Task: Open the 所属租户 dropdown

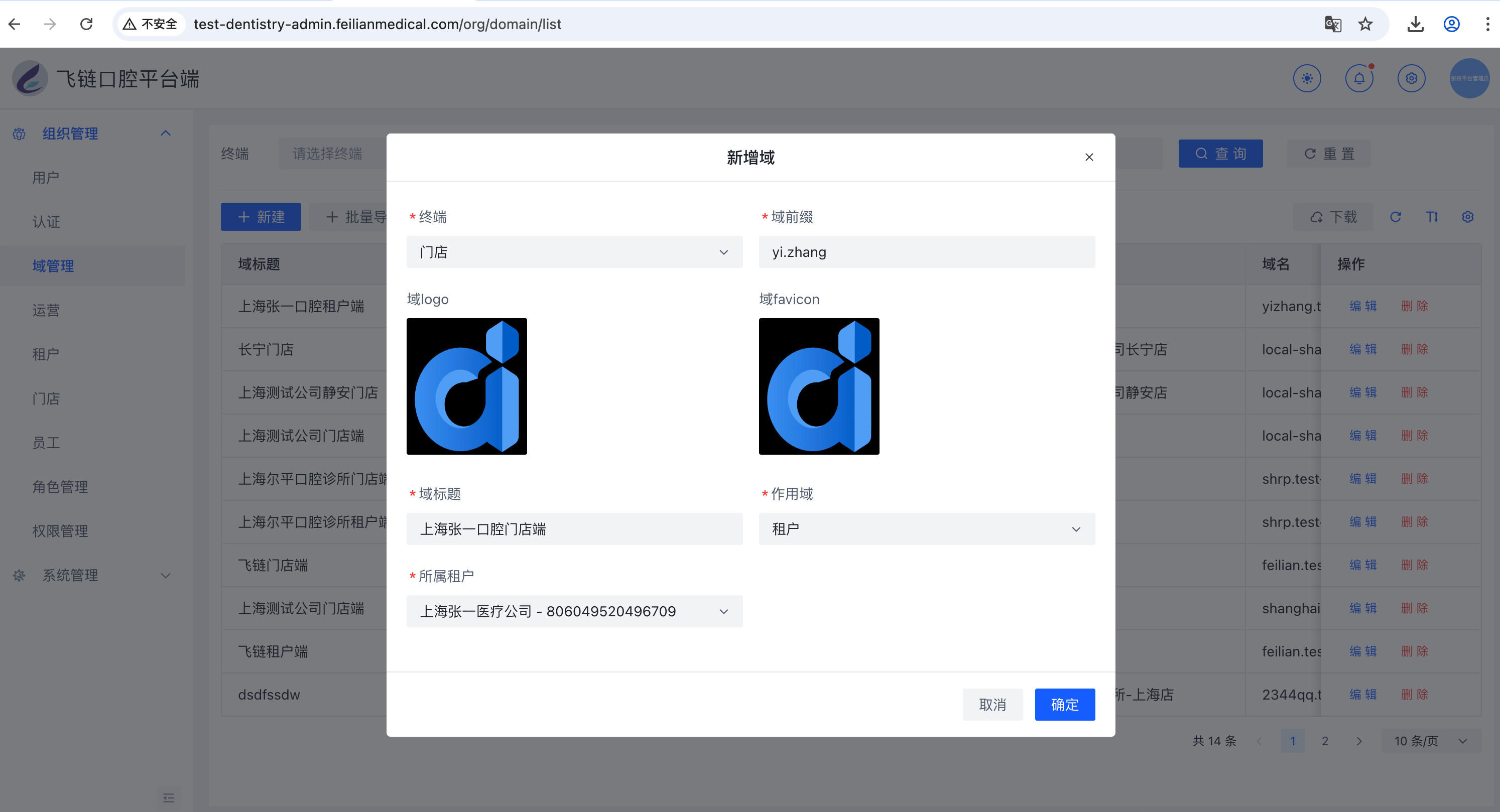Action: point(574,611)
